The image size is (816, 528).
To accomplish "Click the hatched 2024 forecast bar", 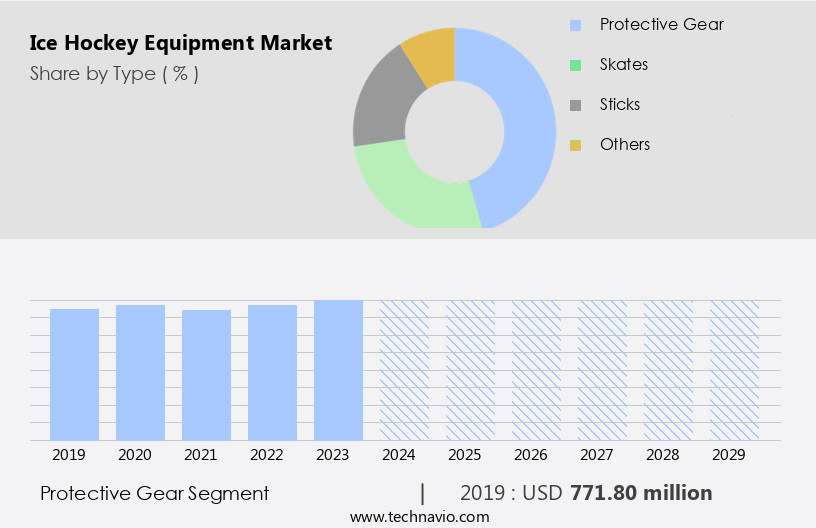I will tap(405, 370).
